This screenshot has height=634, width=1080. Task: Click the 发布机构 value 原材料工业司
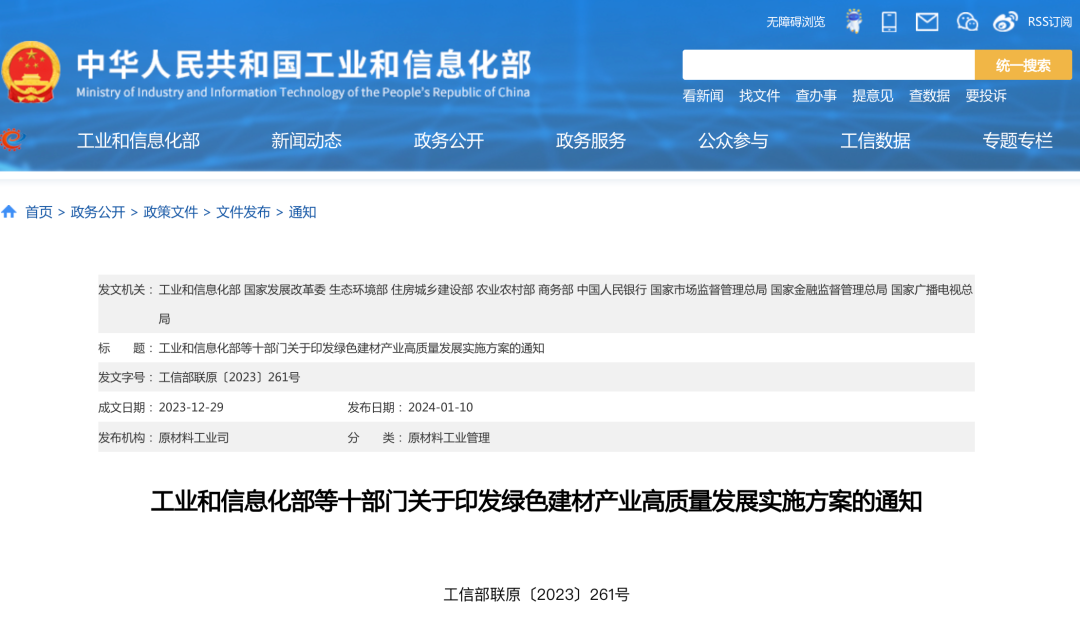coord(194,438)
